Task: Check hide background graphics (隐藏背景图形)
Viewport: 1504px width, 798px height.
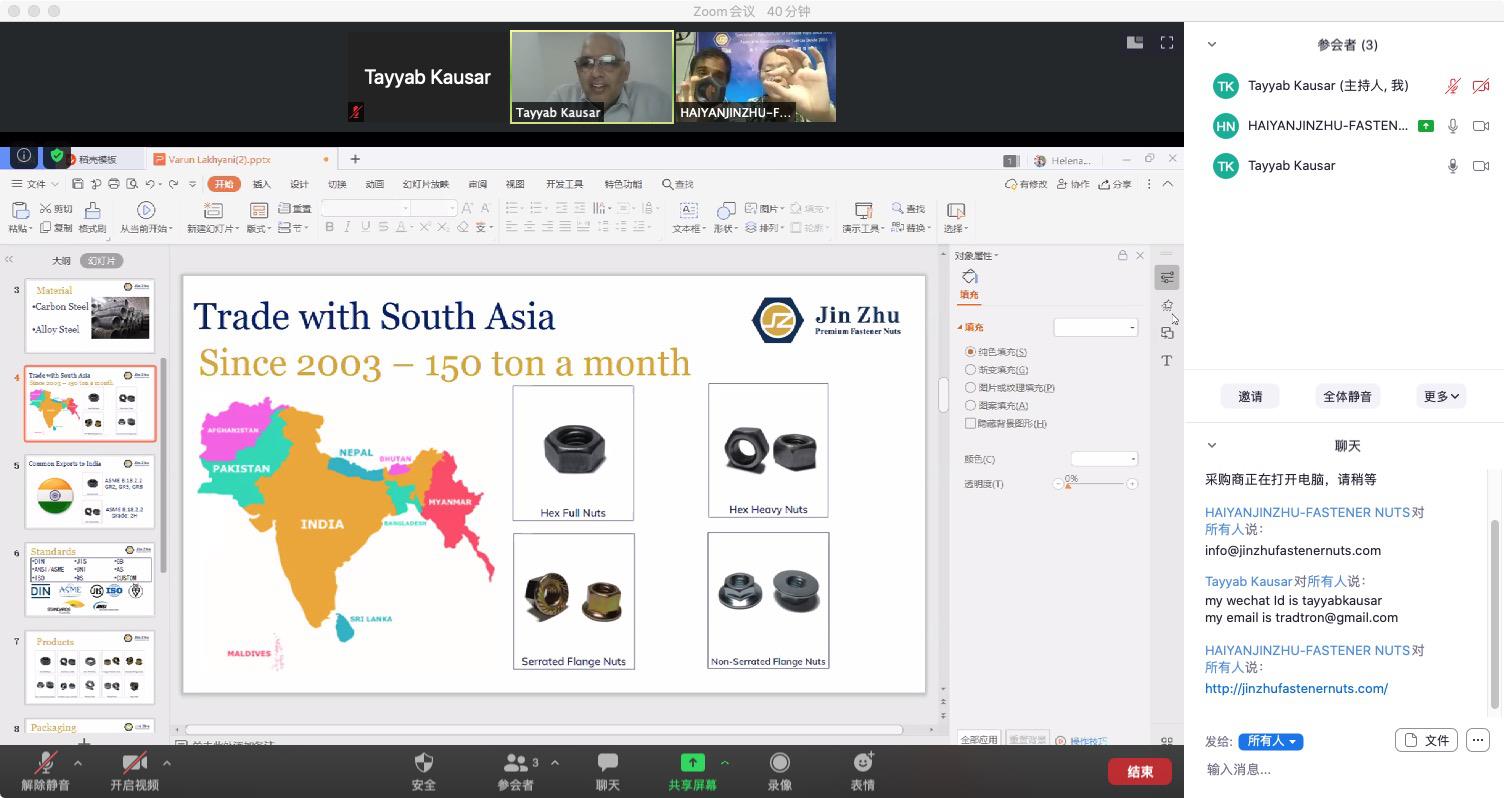Action: point(970,423)
